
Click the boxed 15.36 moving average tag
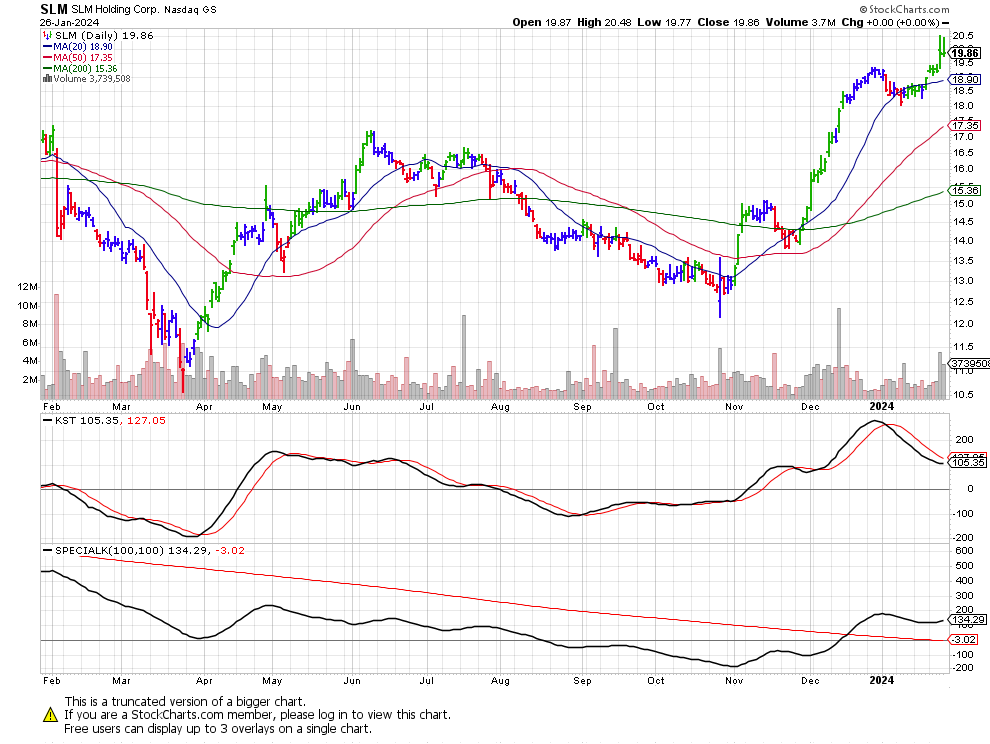point(965,190)
